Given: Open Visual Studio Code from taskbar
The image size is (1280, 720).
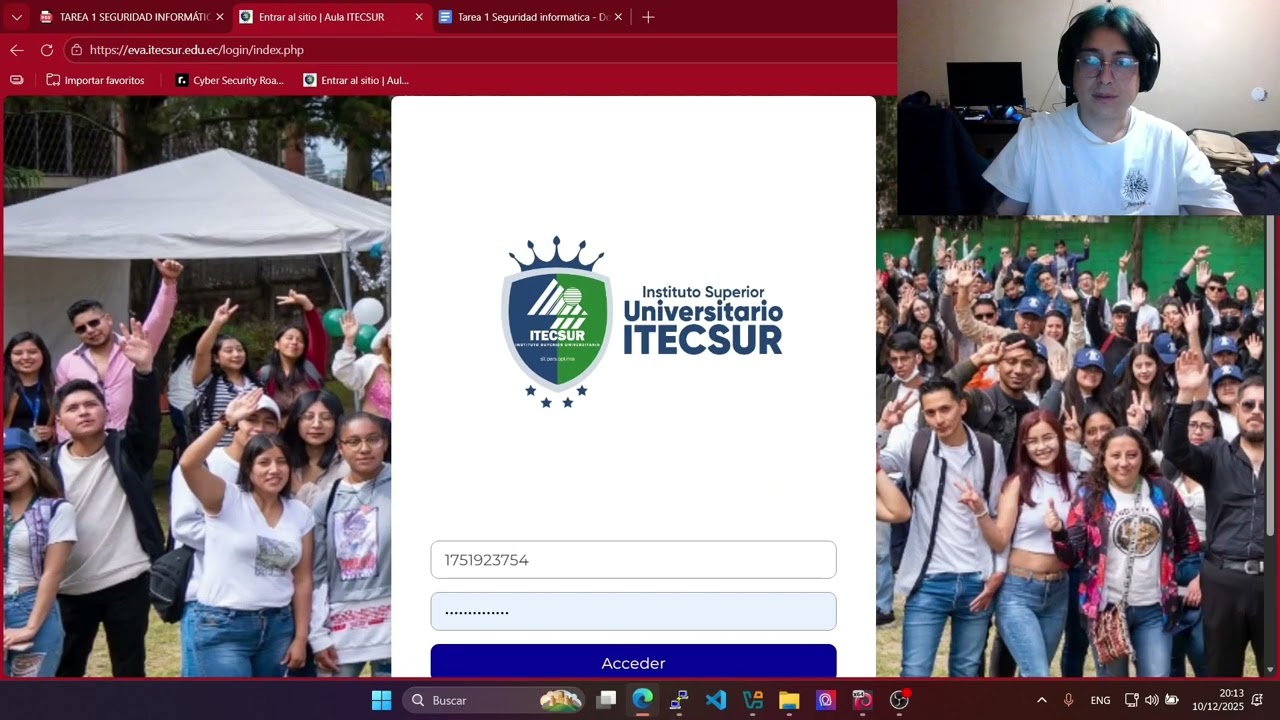Looking at the screenshot, I should pos(716,700).
